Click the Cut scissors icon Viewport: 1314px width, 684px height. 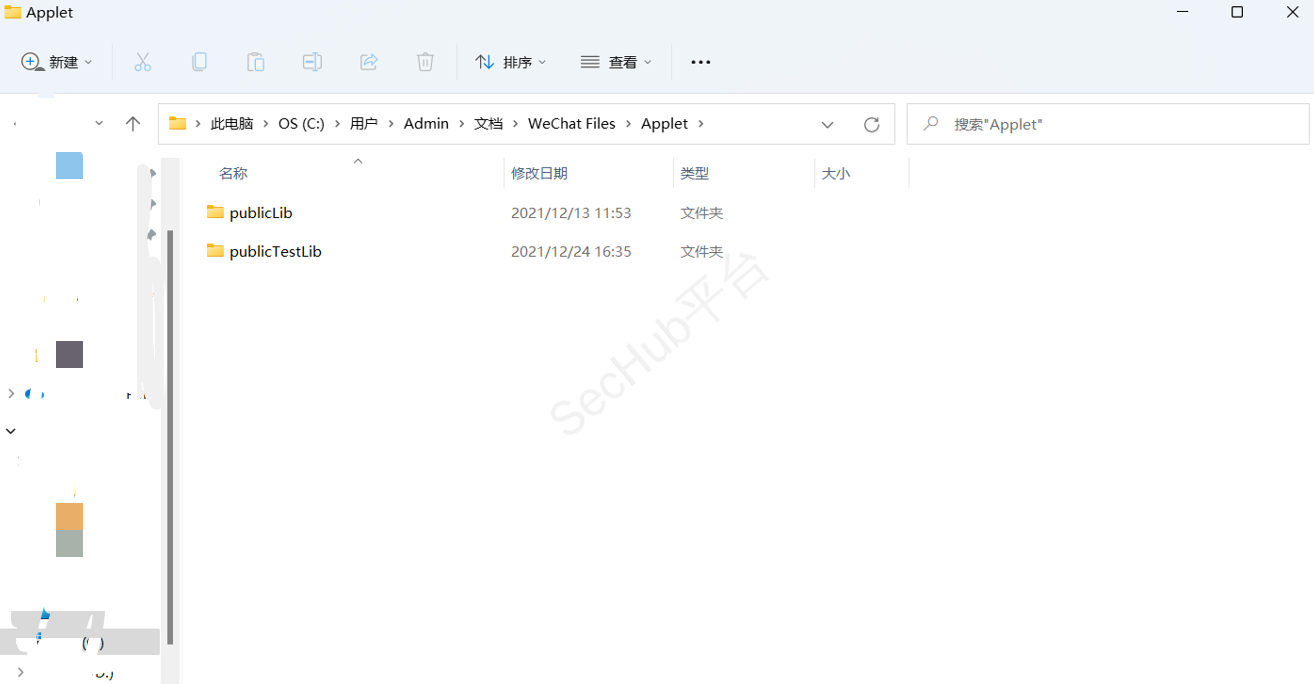pyautogui.click(x=143, y=62)
